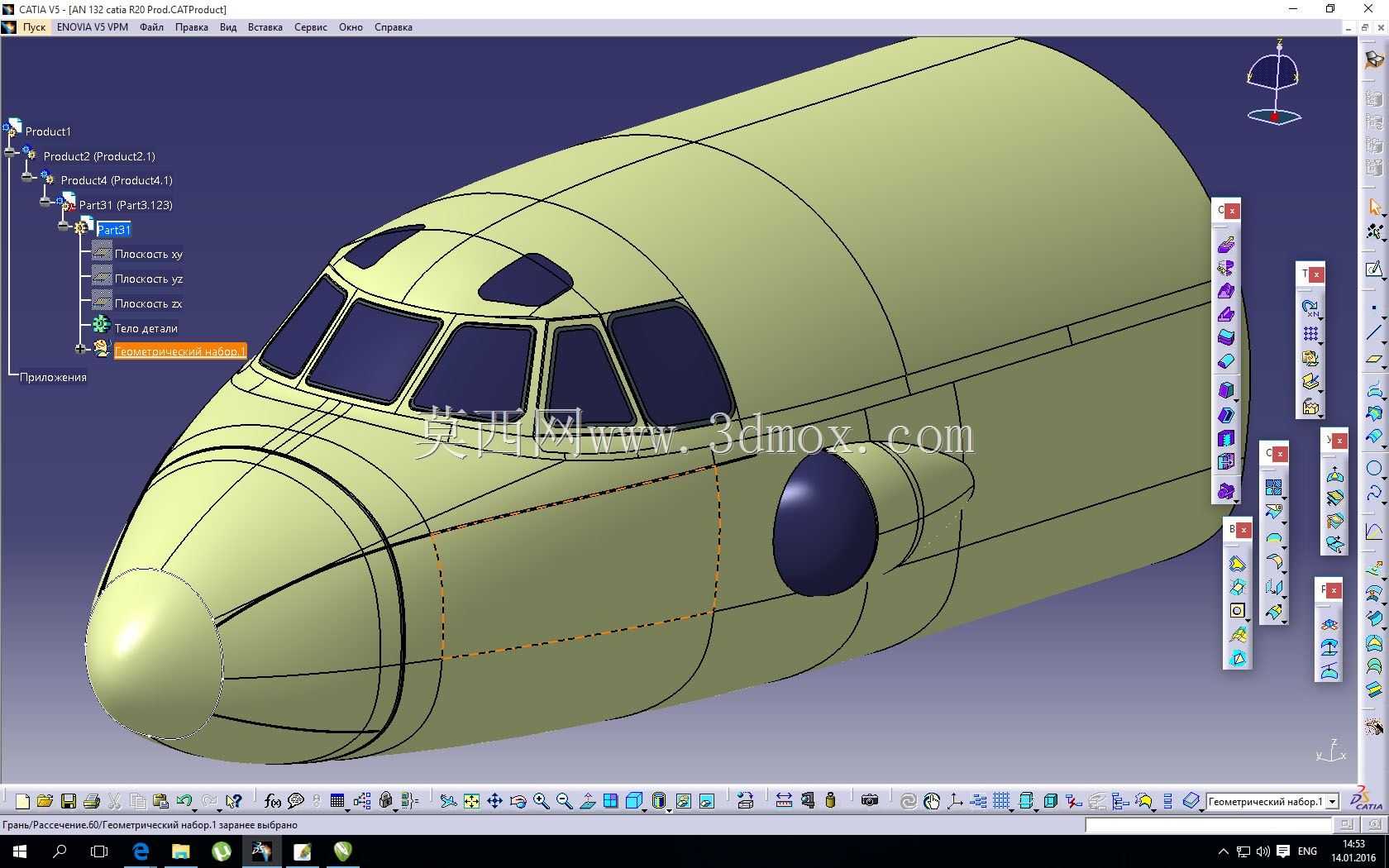Click the command input field in status bar
Image resolution: width=1389 pixels, height=868 pixels.
1208,825
